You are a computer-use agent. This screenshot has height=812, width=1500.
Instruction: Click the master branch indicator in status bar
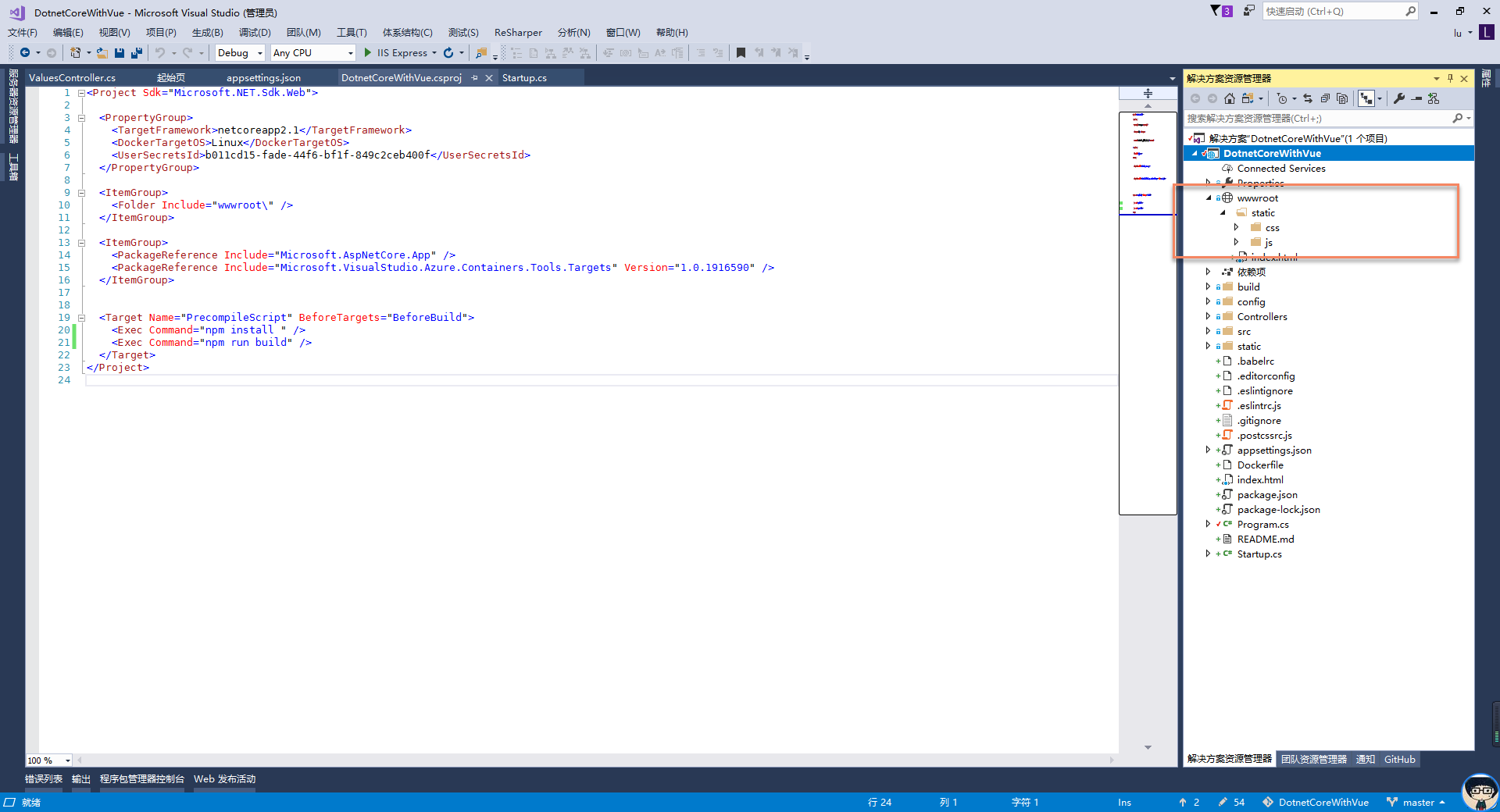point(1416,803)
